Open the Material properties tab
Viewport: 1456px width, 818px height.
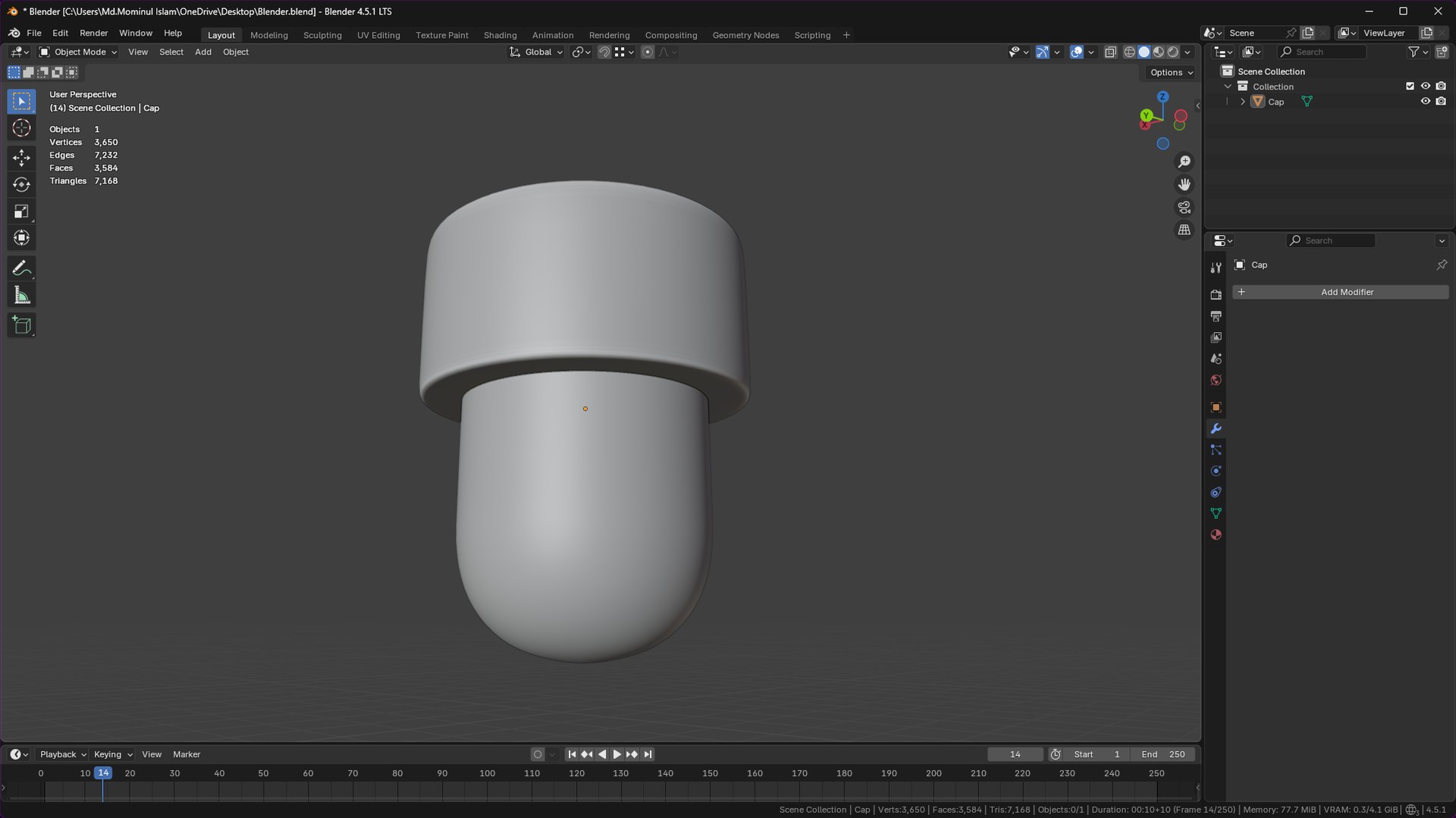(x=1216, y=534)
